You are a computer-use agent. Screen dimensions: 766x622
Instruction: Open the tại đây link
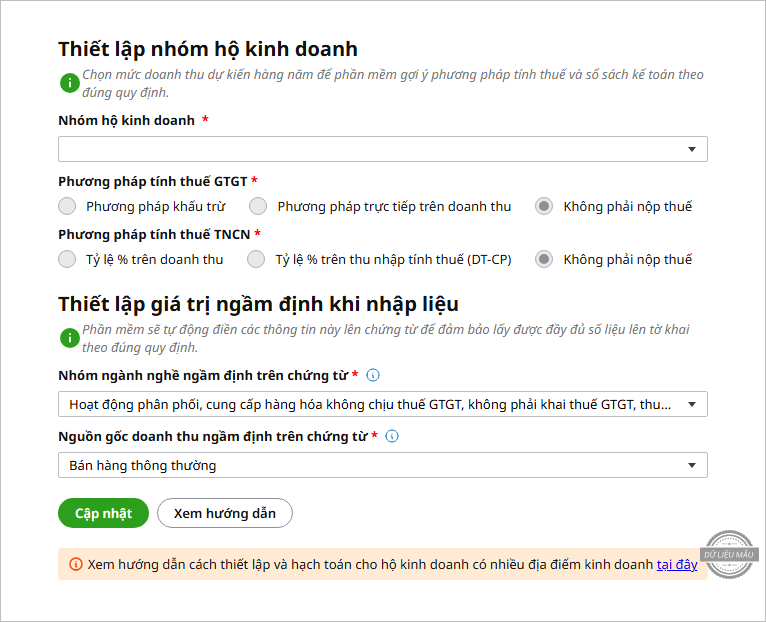pos(677,564)
